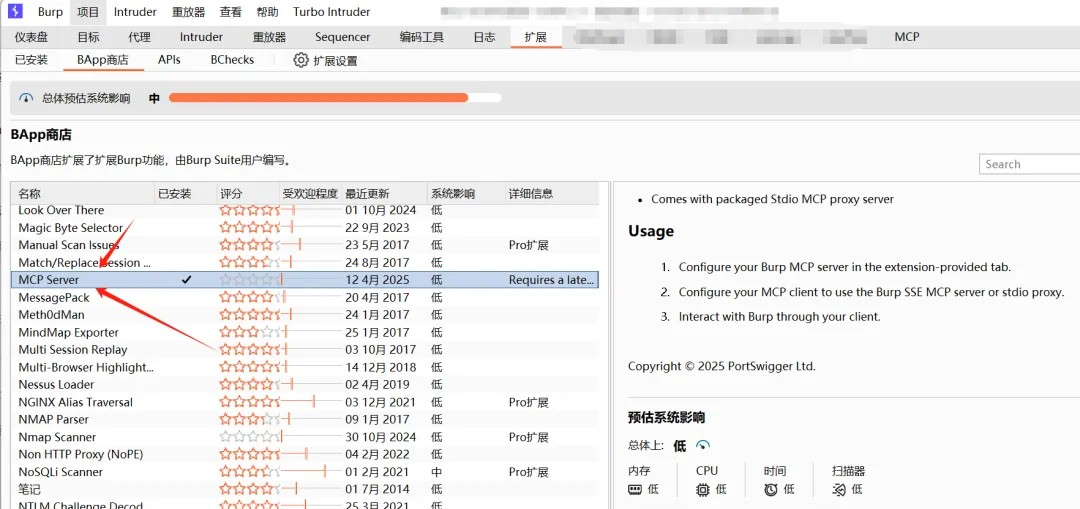Open the 重放器 menu in menu bar
This screenshot has height=509, width=1080.
[189, 12]
